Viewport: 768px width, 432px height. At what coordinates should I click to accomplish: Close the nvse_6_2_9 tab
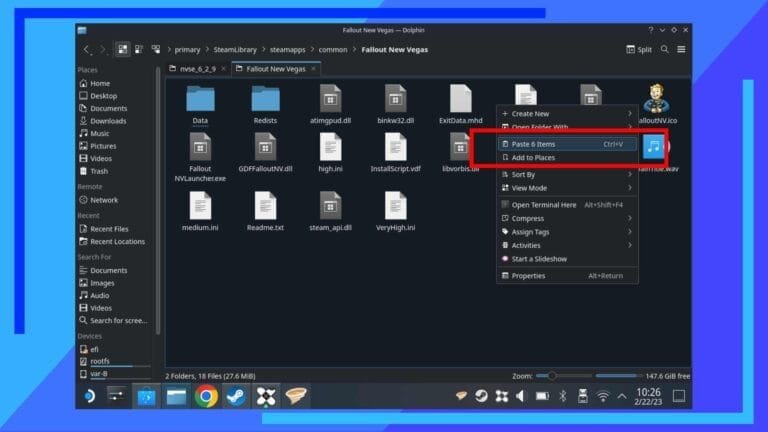click(223, 69)
